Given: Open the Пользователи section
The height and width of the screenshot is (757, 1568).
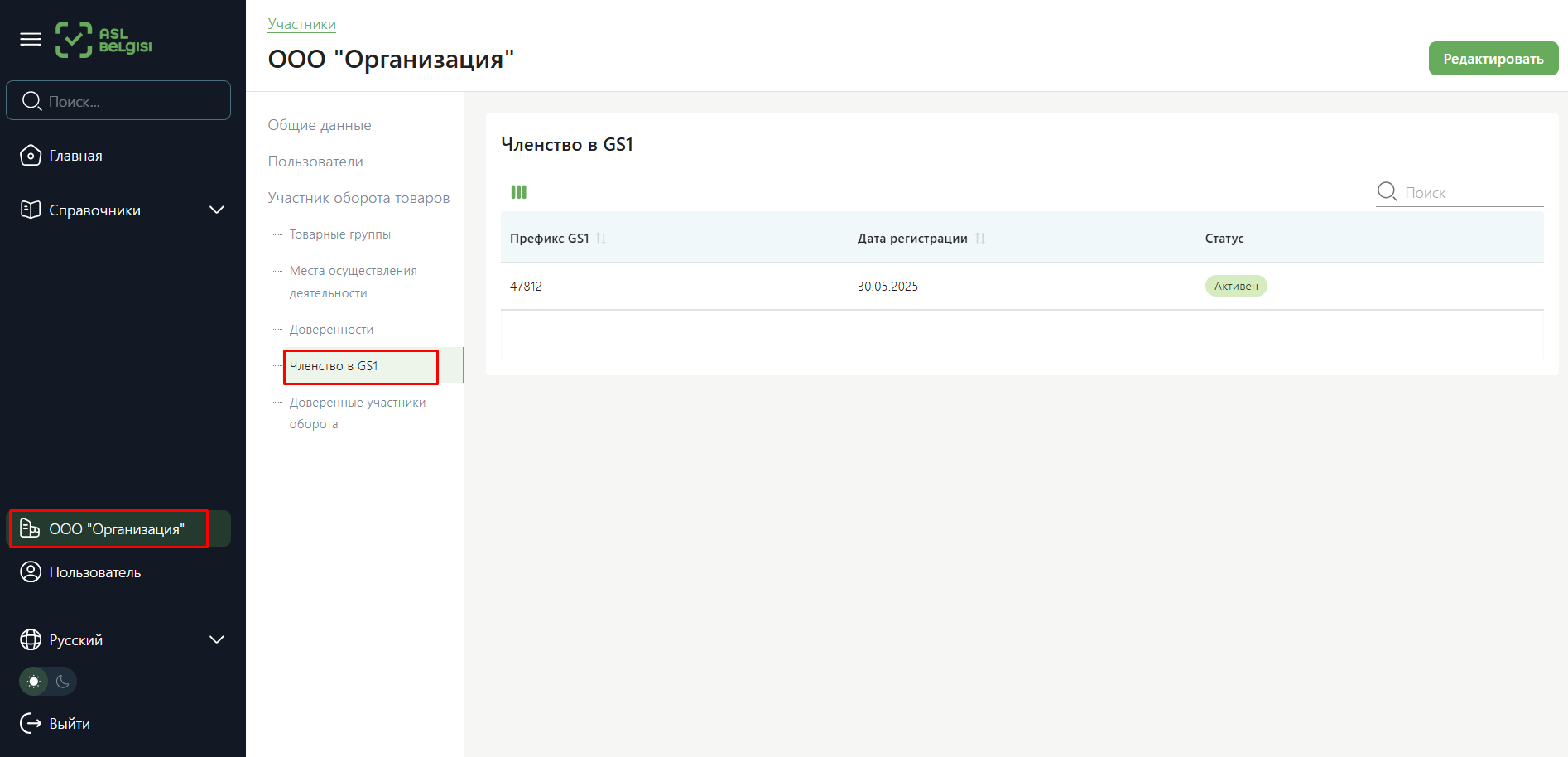Looking at the screenshot, I should click(315, 162).
